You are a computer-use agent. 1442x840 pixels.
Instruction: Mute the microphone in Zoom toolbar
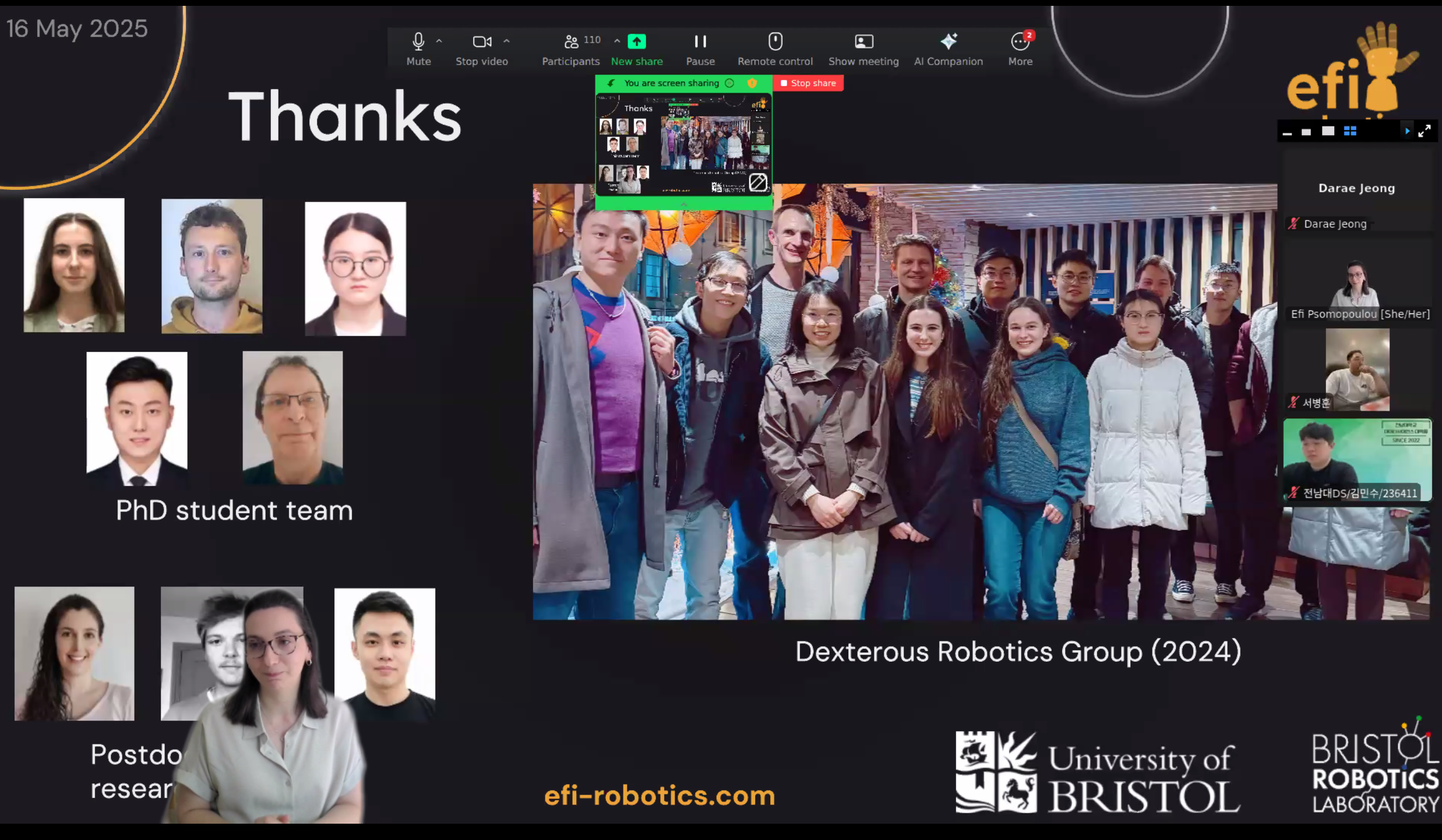(x=418, y=49)
